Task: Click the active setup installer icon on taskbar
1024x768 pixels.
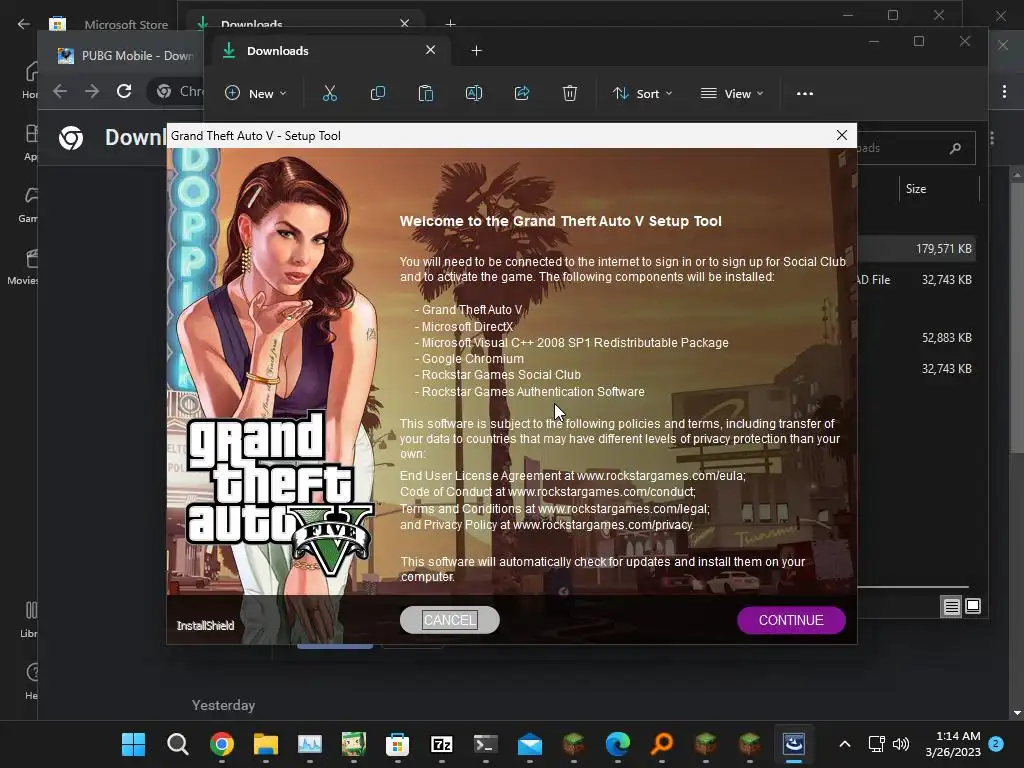Action: coord(793,744)
